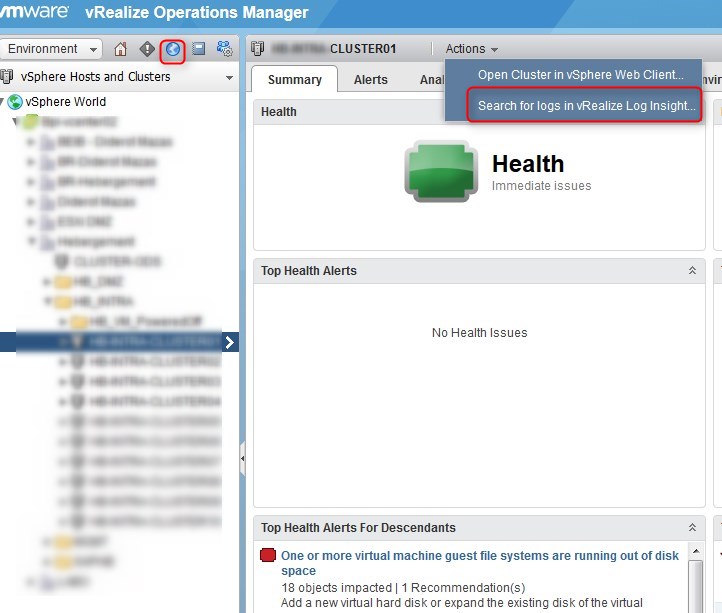Click the green Health badge icon
The image size is (722, 613).
(x=439, y=171)
